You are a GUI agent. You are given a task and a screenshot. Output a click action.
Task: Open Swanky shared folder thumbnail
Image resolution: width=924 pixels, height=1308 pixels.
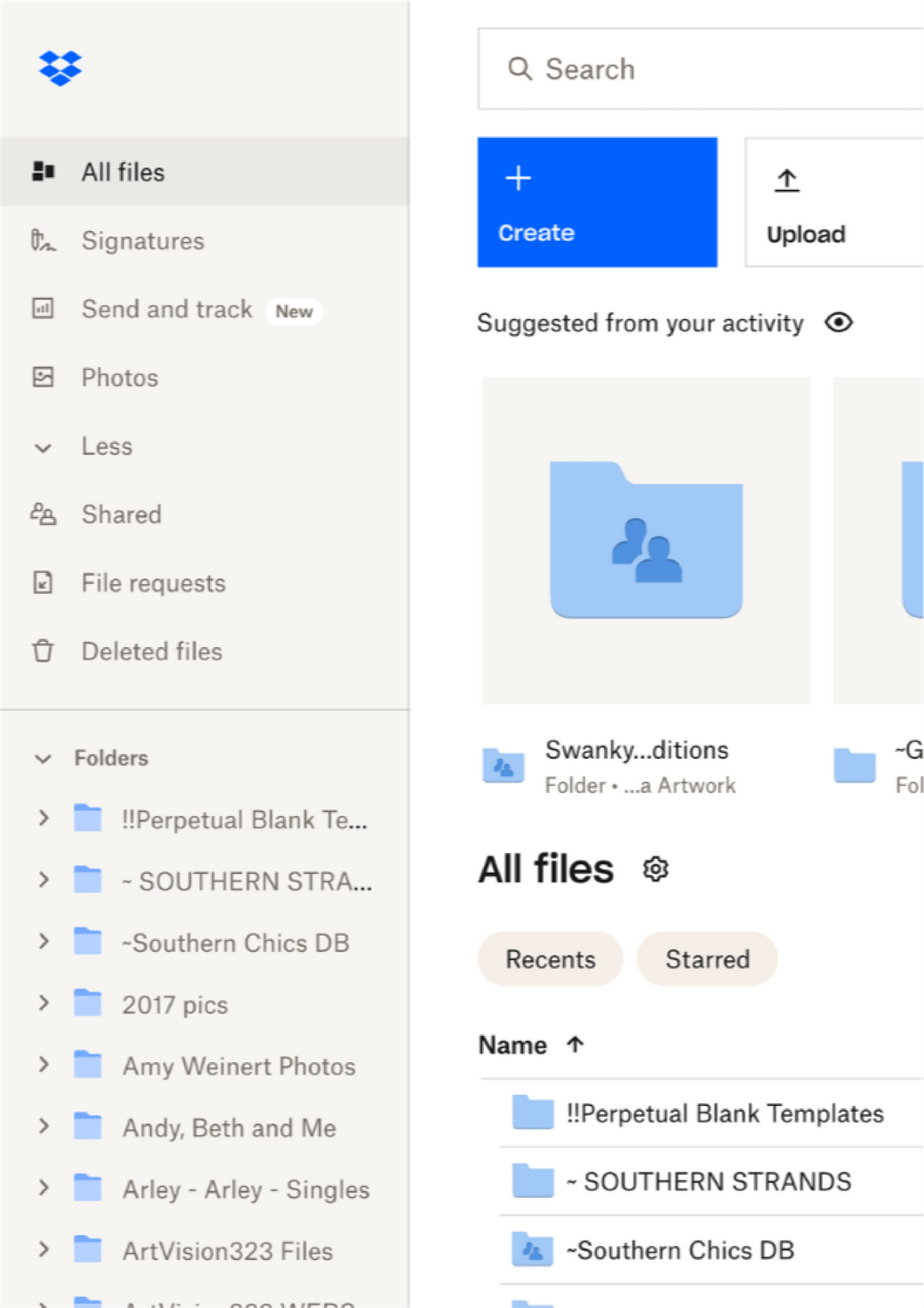point(646,540)
